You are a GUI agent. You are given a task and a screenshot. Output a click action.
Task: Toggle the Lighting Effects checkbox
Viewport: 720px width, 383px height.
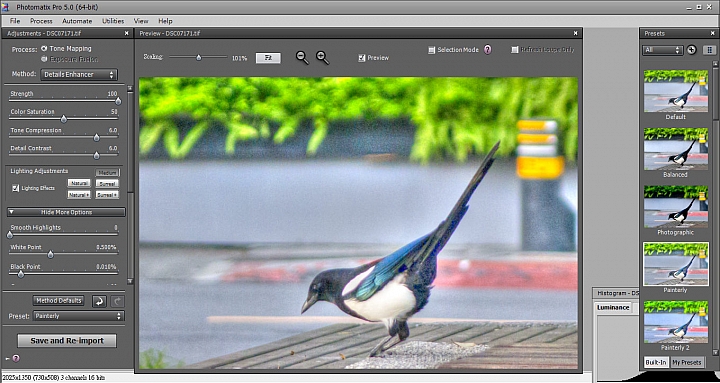tap(16, 188)
